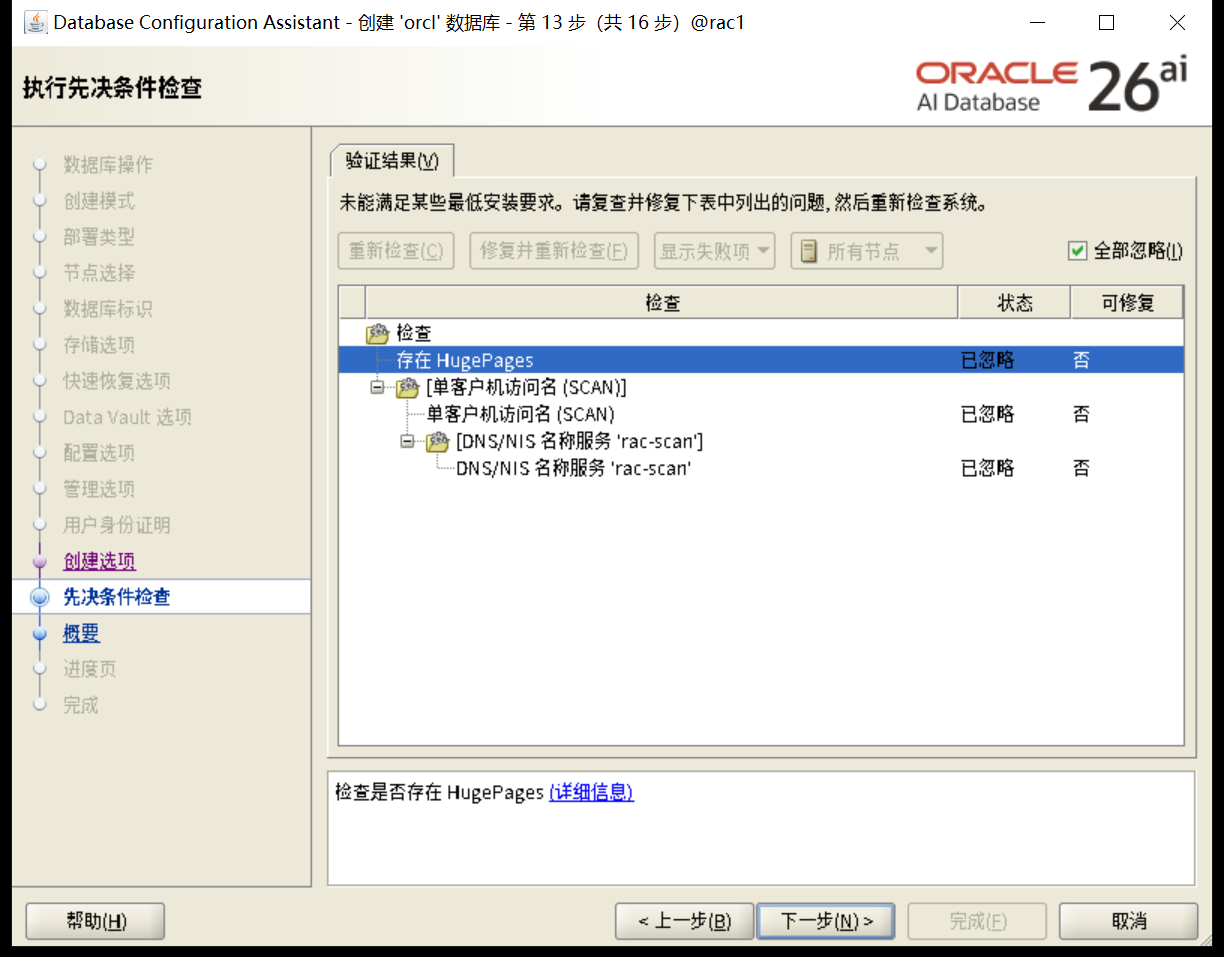Select the 单客户机访问名 (SCAN) child row
Viewport: 1224px width, 957px height.
pos(761,414)
